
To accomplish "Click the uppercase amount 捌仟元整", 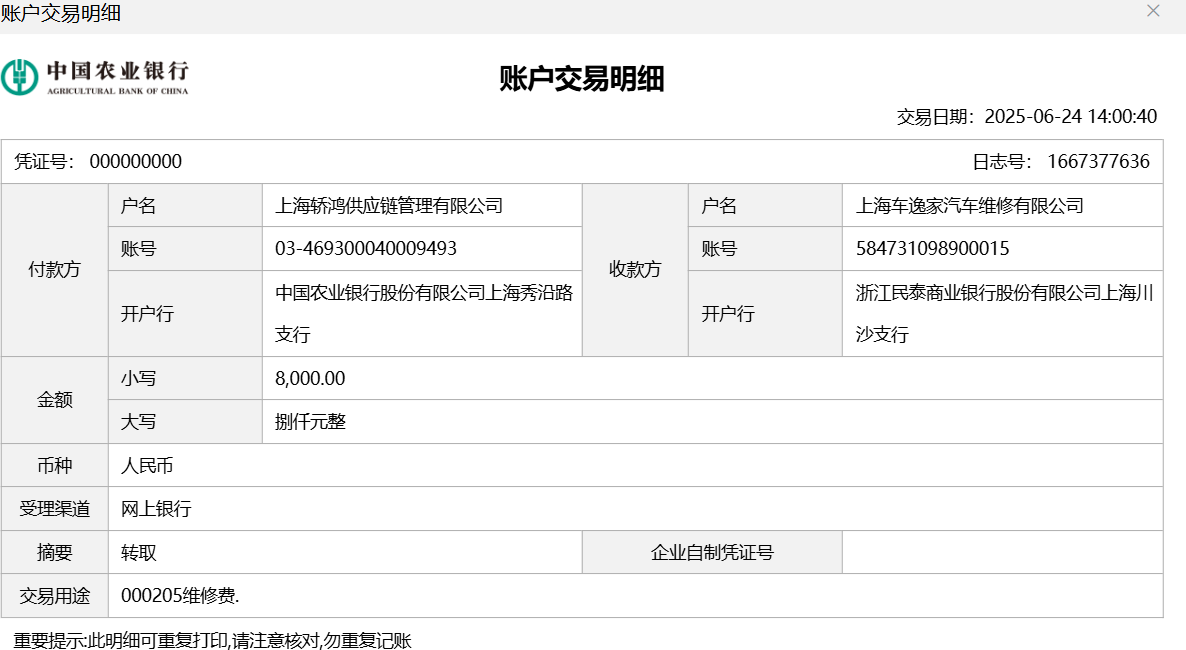I will [x=310, y=422].
